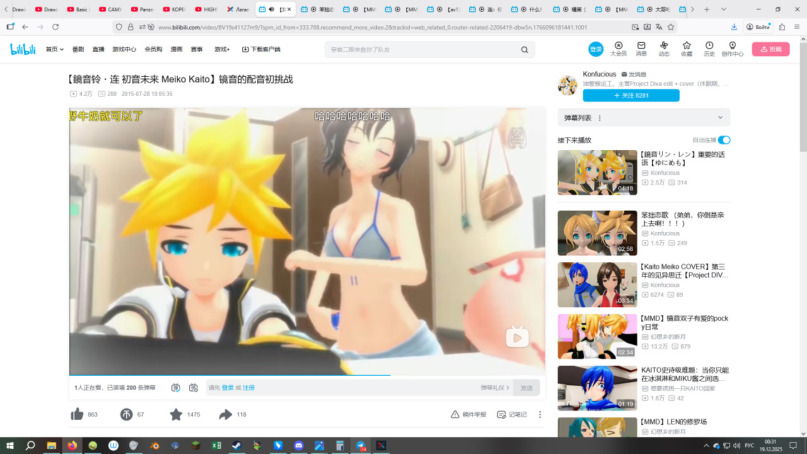Share the video with arrow icon
This screenshot has width=807, height=454.
(225, 414)
